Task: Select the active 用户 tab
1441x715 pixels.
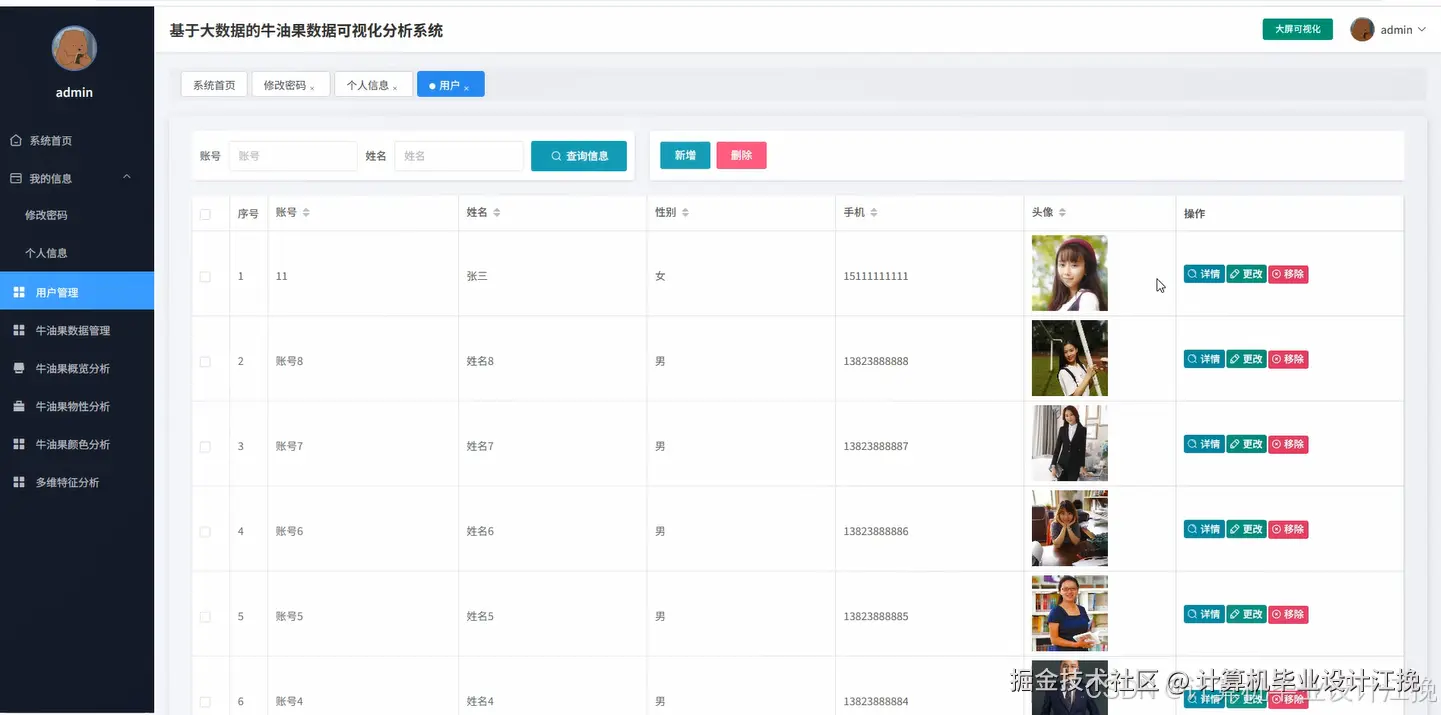Action: point(450,85)
